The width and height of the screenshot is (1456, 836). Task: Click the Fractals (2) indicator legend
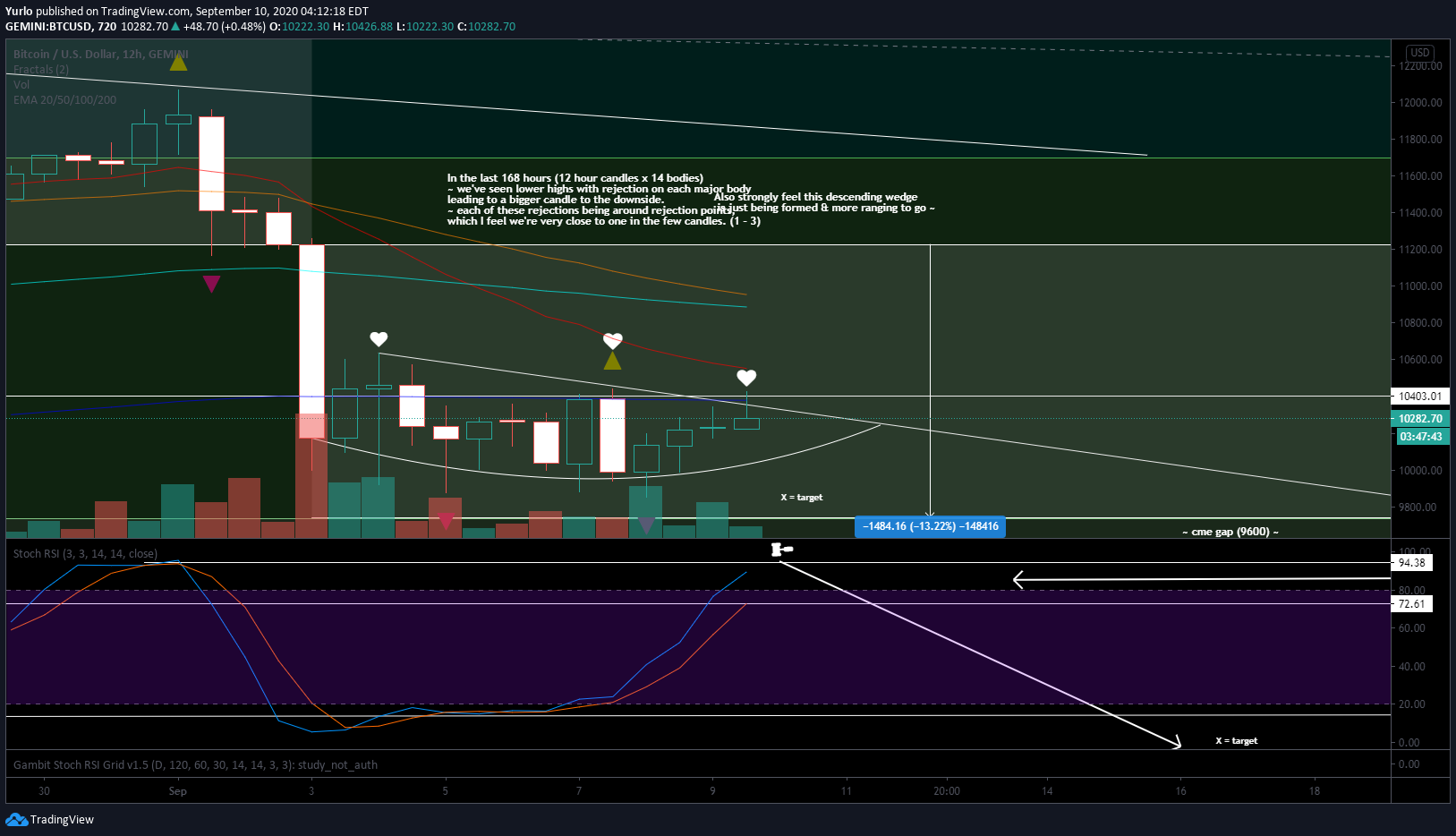[x=41, y=70]
